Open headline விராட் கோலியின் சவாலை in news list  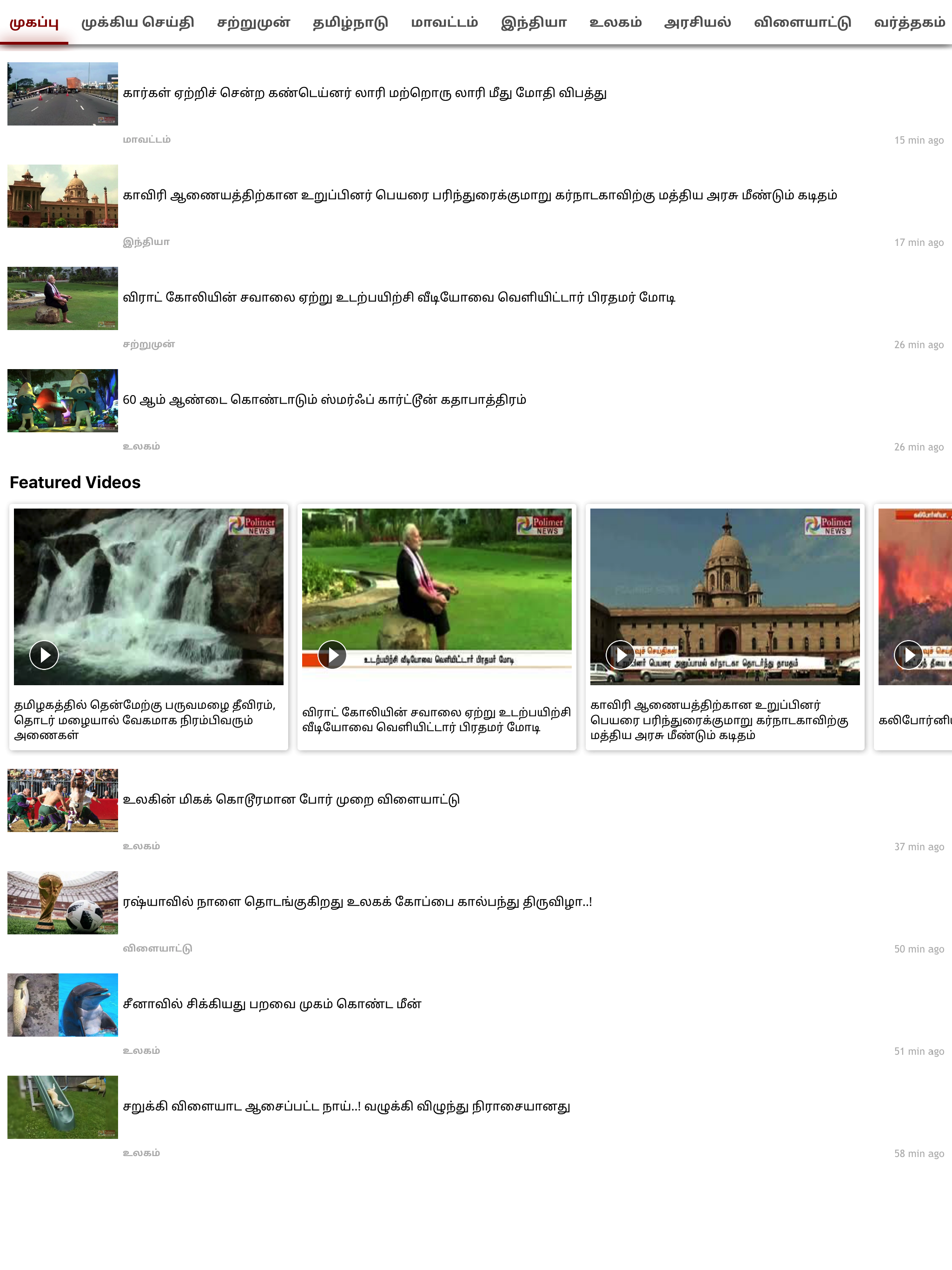pyautogui.click(x=399, y=298)
